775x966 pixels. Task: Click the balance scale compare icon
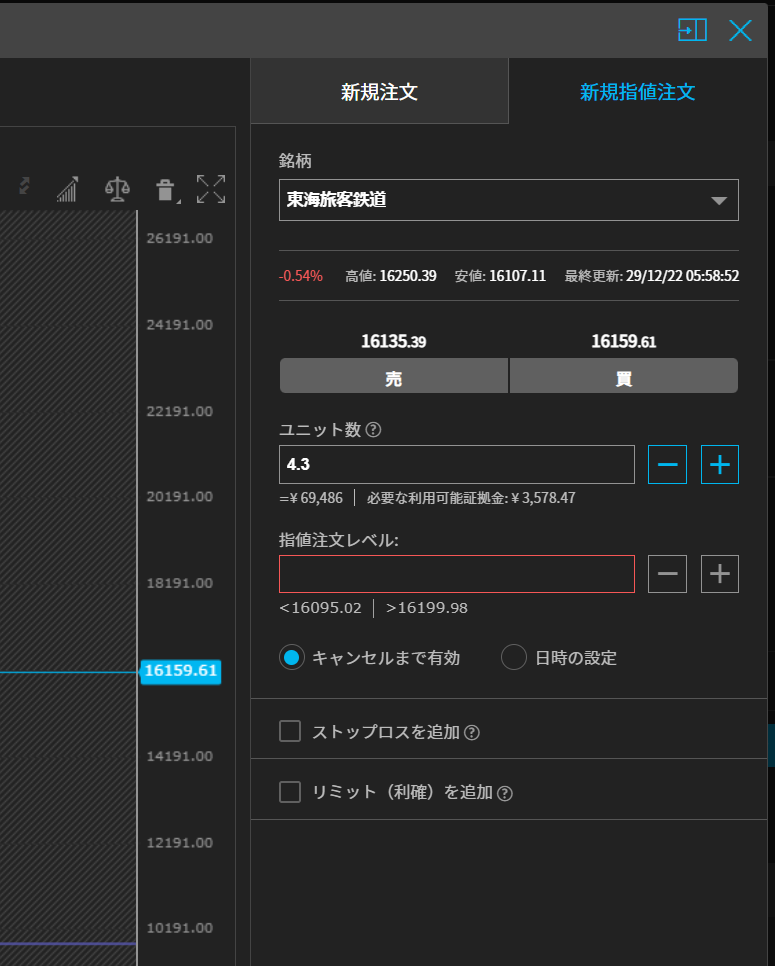118,189
